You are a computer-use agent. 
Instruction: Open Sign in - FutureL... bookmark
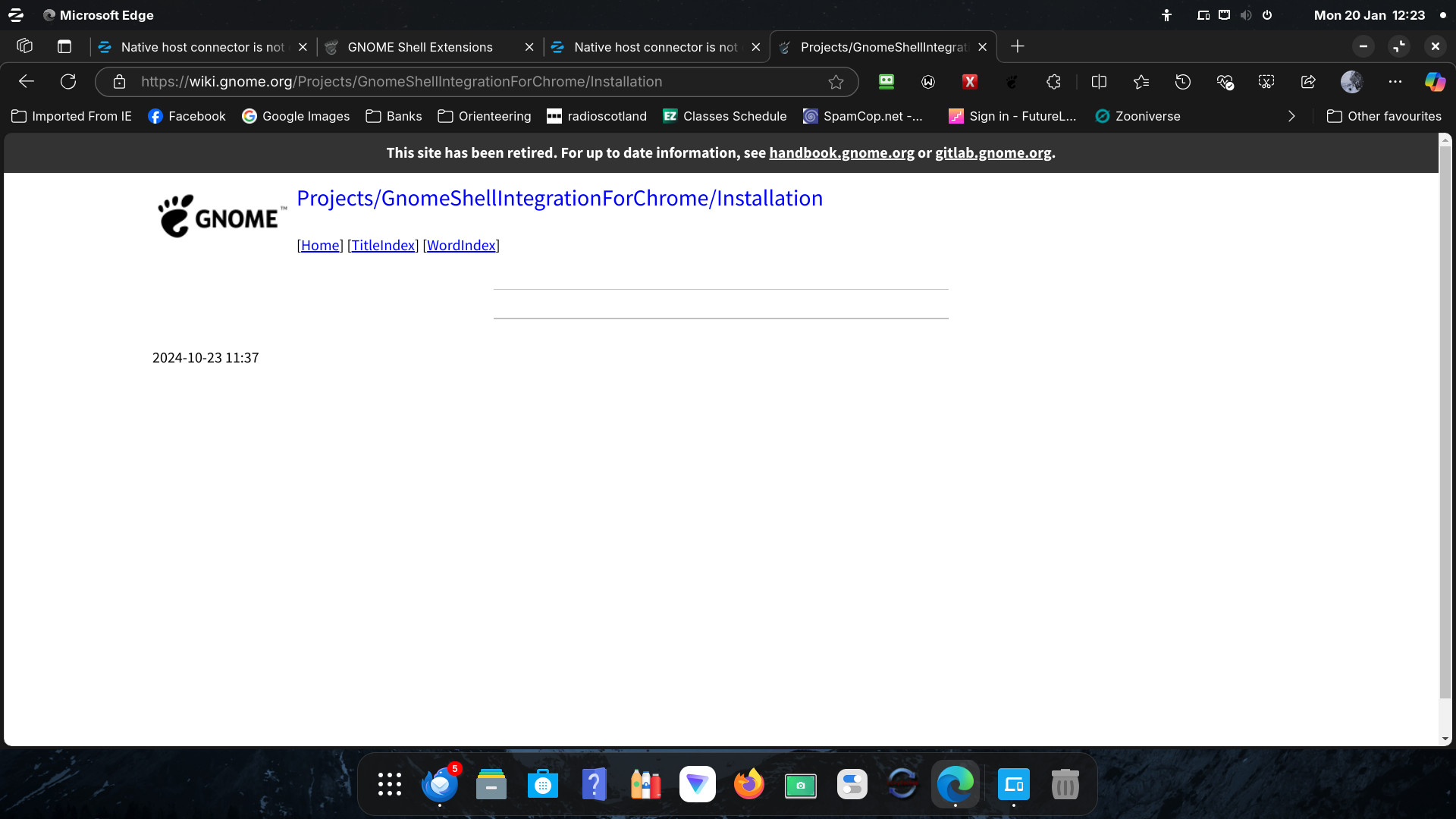[x=1012, y=116]
